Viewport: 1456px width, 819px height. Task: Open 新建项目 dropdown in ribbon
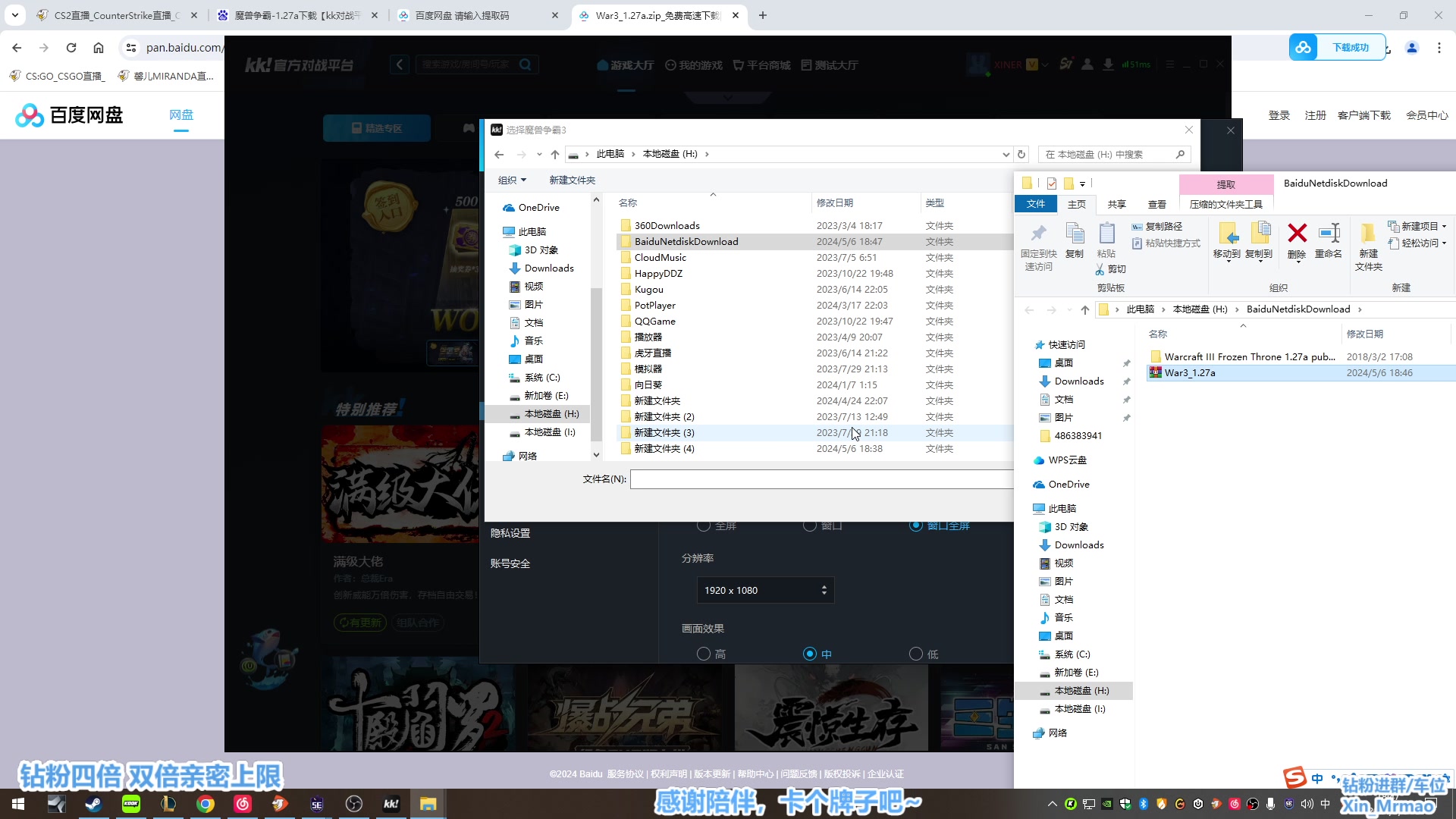point(1417,226)
